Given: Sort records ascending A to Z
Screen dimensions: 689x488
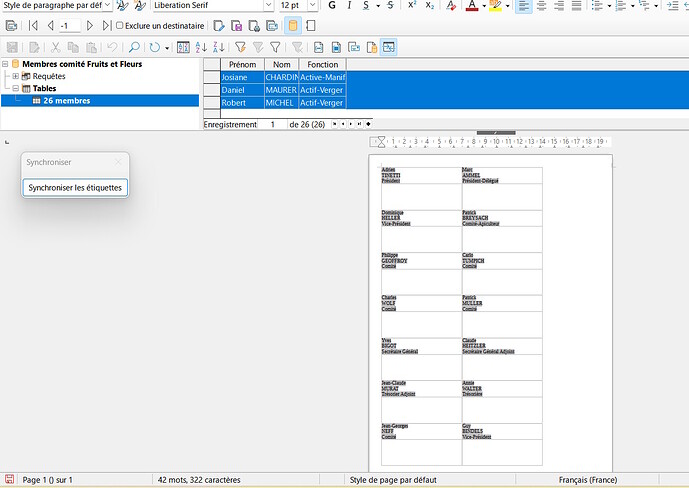Looking at the screenshot, I should coord(201,47).
